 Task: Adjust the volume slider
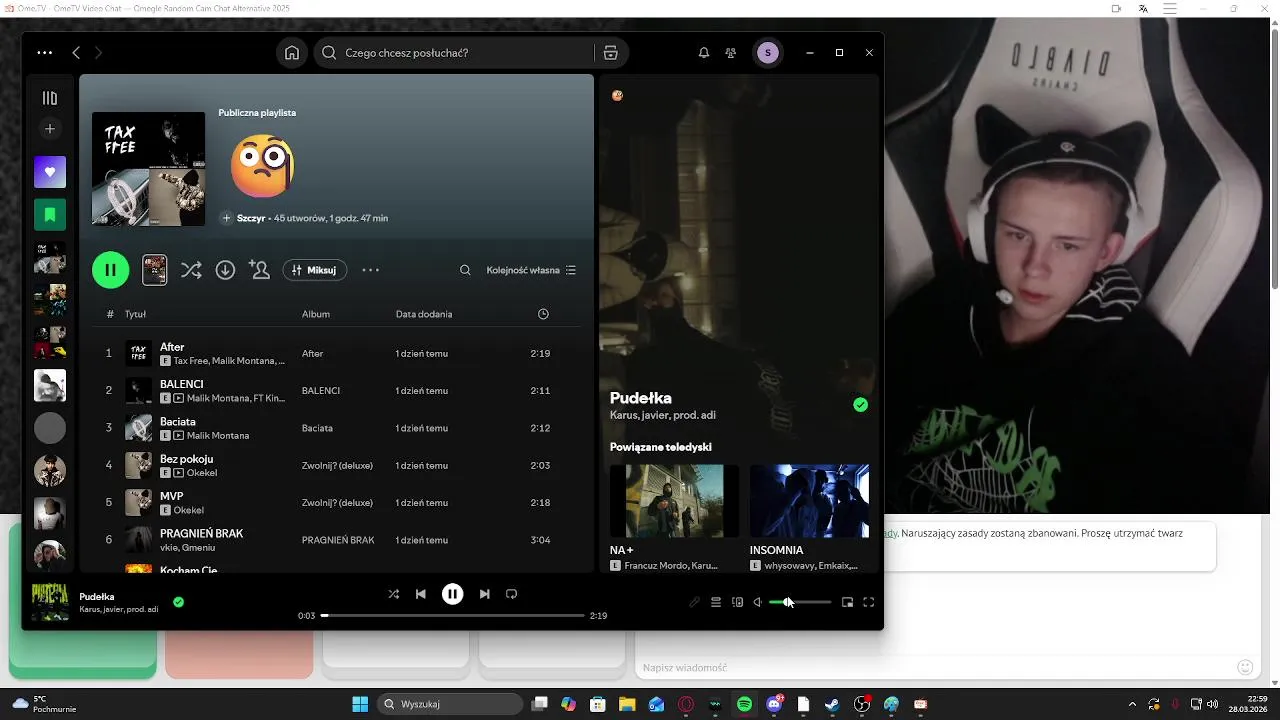click(x=800, y=602)
